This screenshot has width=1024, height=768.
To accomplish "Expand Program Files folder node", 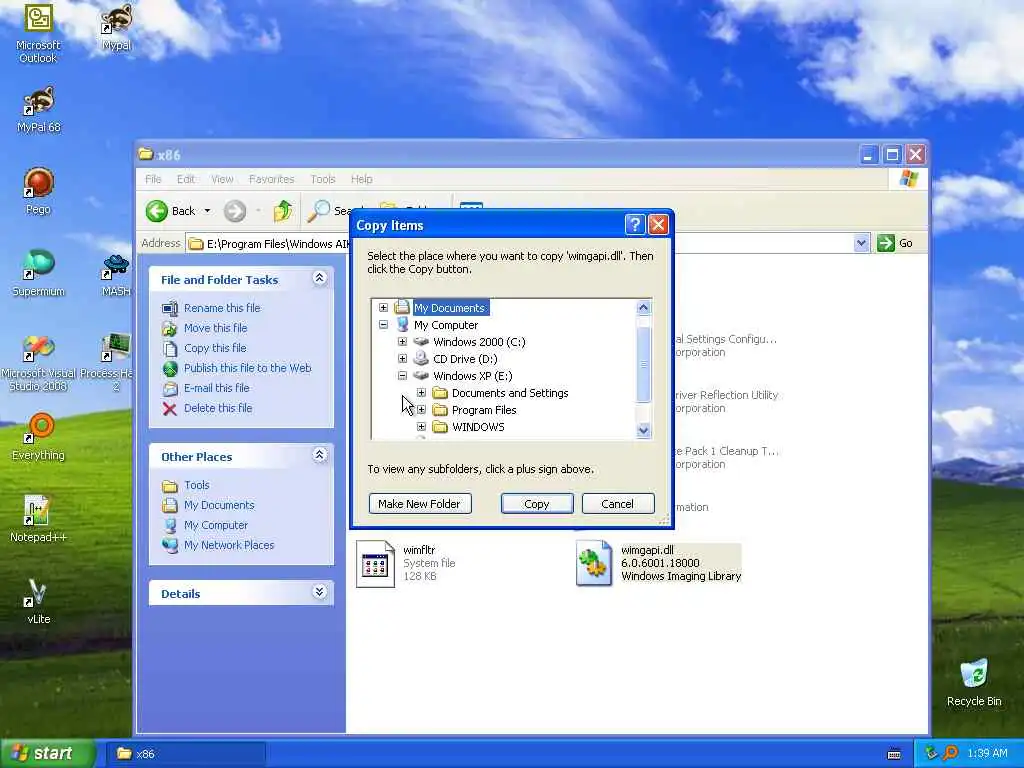I will (x=421, y=409).
